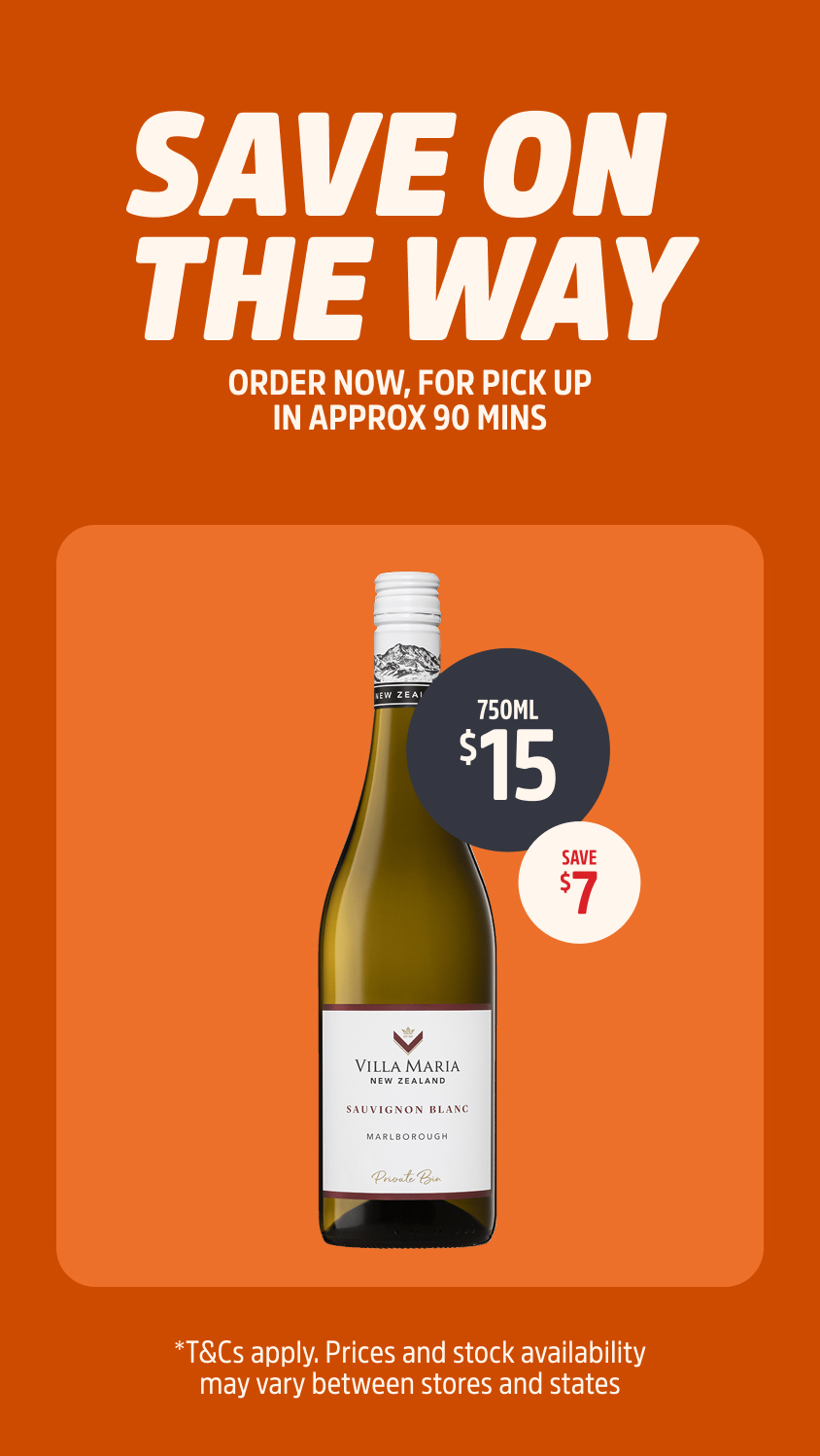Tap the Marlborough region text on label
The image size is (820, 1456).
(x=407, y=1136)
